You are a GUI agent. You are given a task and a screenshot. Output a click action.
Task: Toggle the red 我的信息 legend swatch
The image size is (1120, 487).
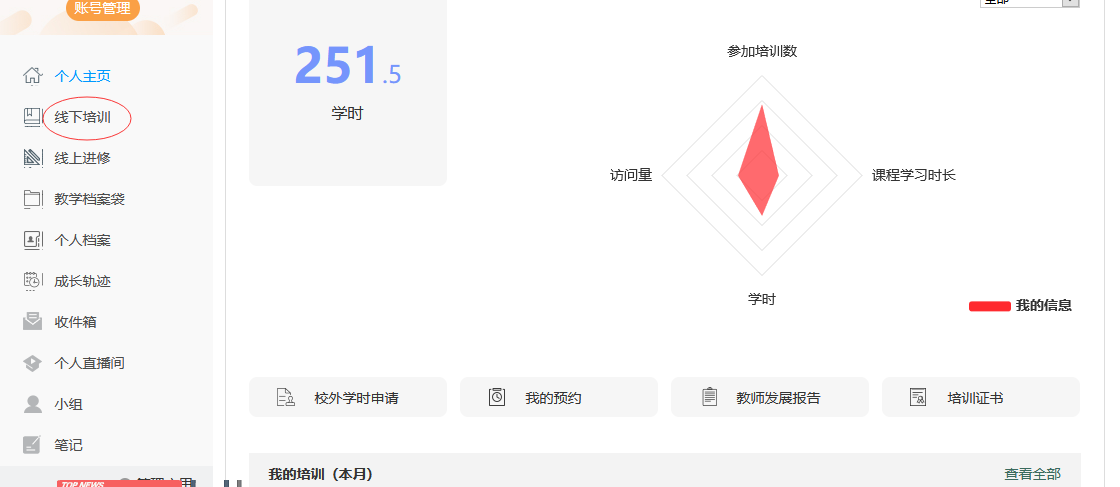(x=989, y=306)
